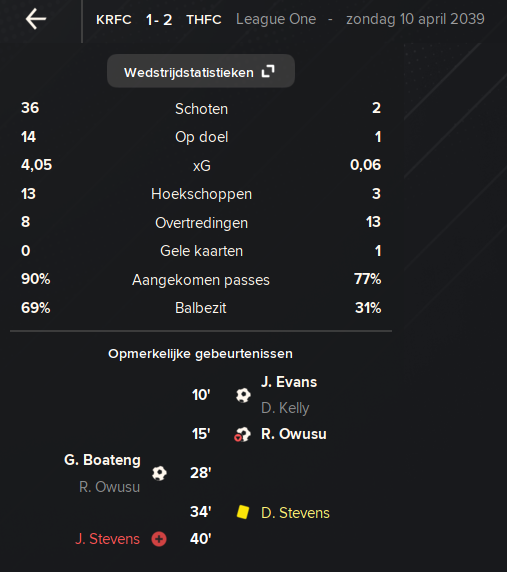The image size is (507, 572).
Task: Click the xG statistic row label
Action: [x=202, y=166]
